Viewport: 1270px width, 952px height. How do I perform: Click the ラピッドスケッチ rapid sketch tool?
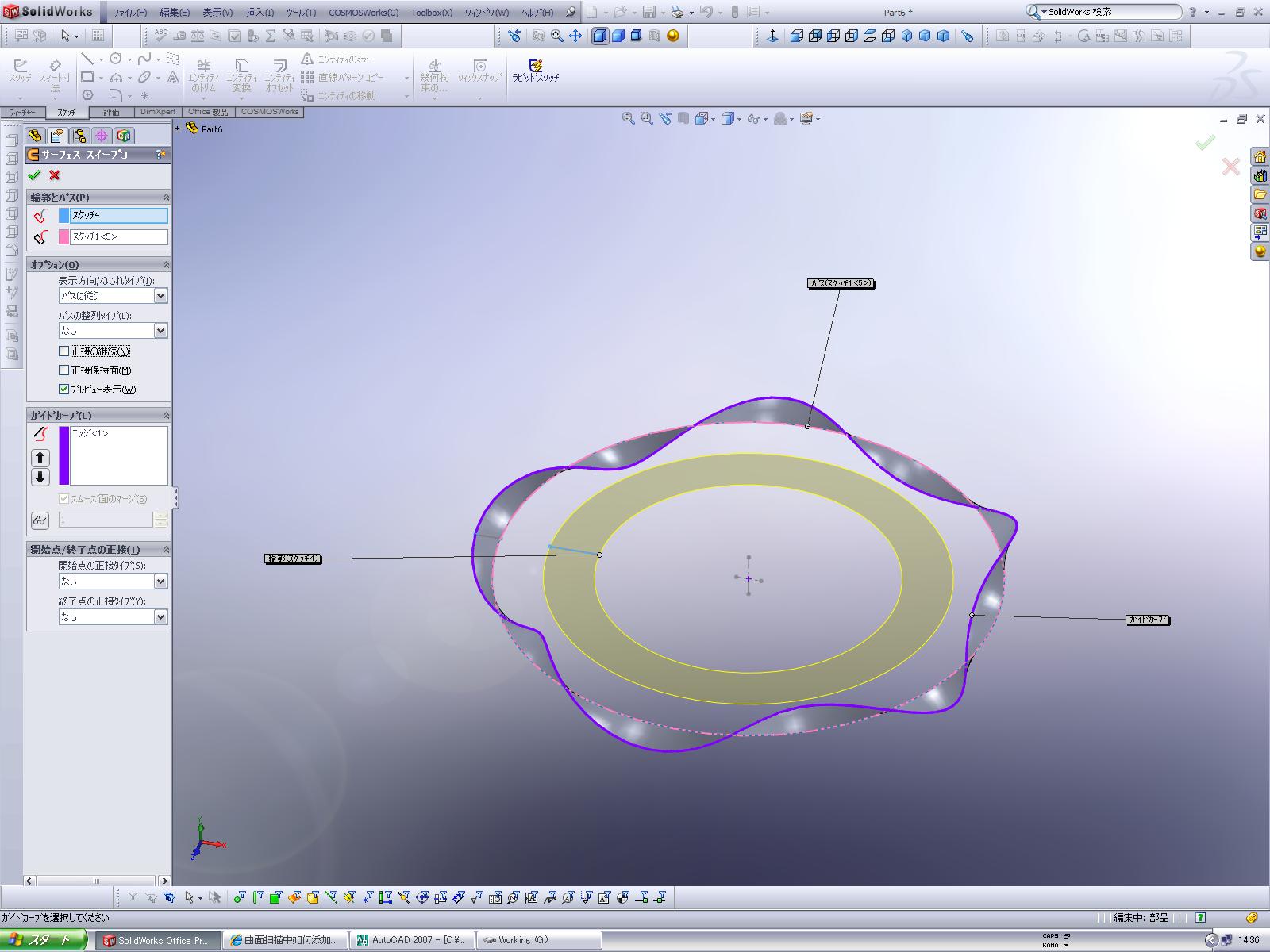coord(536,70)
